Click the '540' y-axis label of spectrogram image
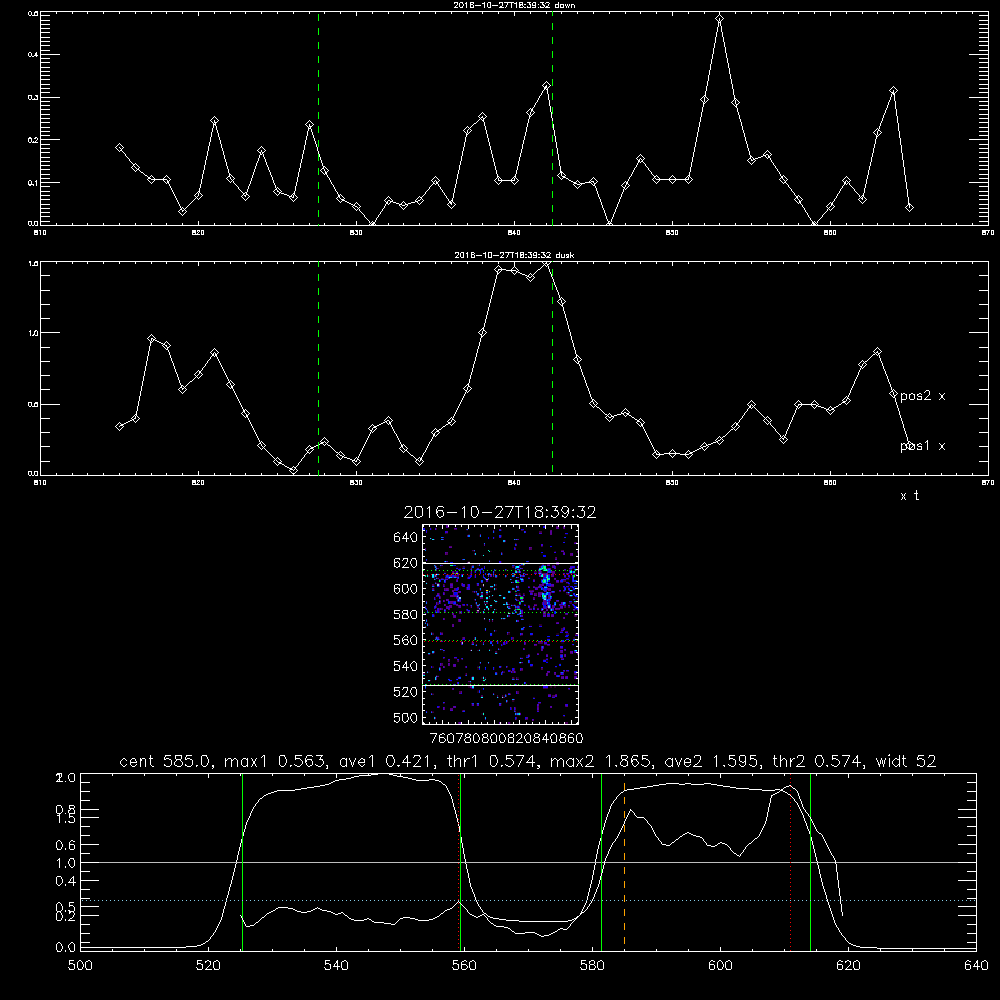The width and height of the screenshot is (1000, 1000). [406, 666]
